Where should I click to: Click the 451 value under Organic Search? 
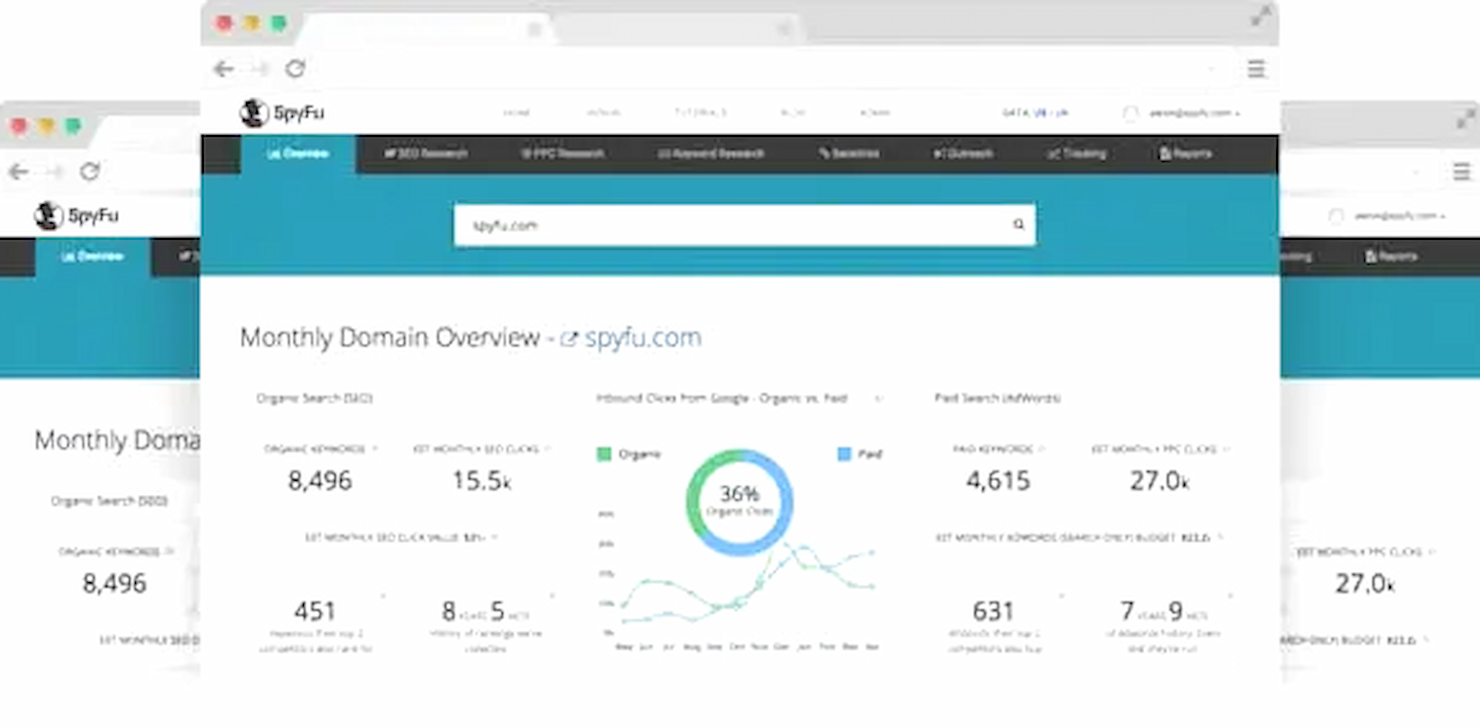coord(315,610)
